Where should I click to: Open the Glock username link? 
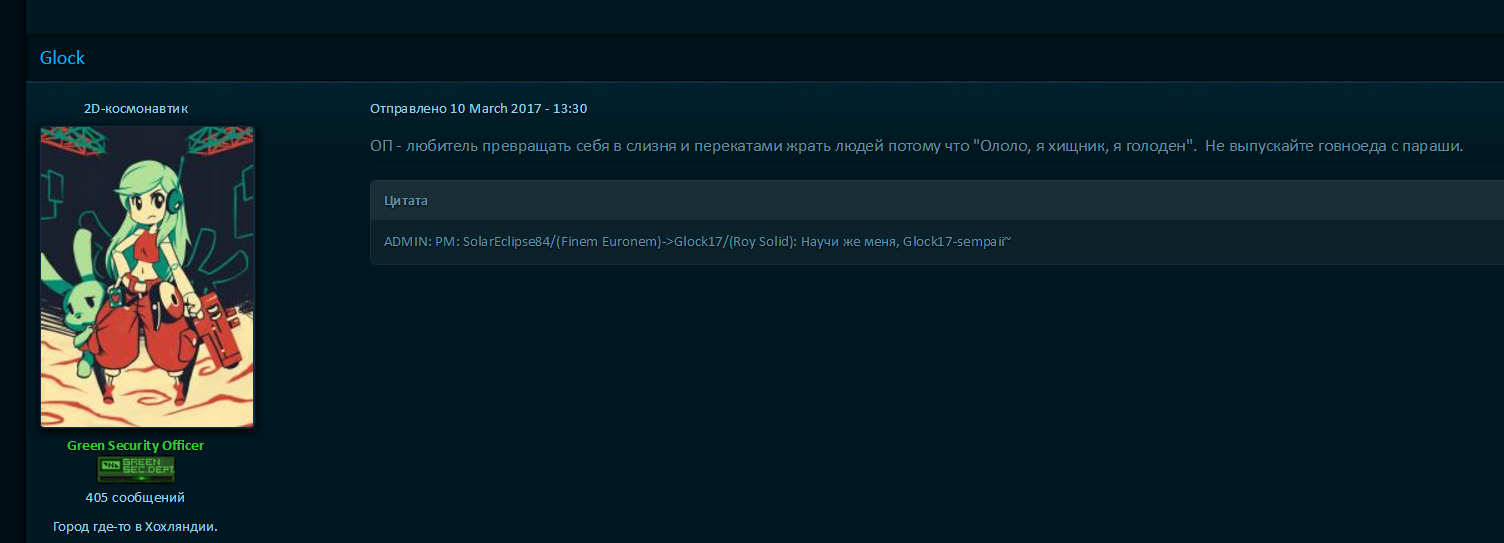pyautogui.click(x=62, y=58)
